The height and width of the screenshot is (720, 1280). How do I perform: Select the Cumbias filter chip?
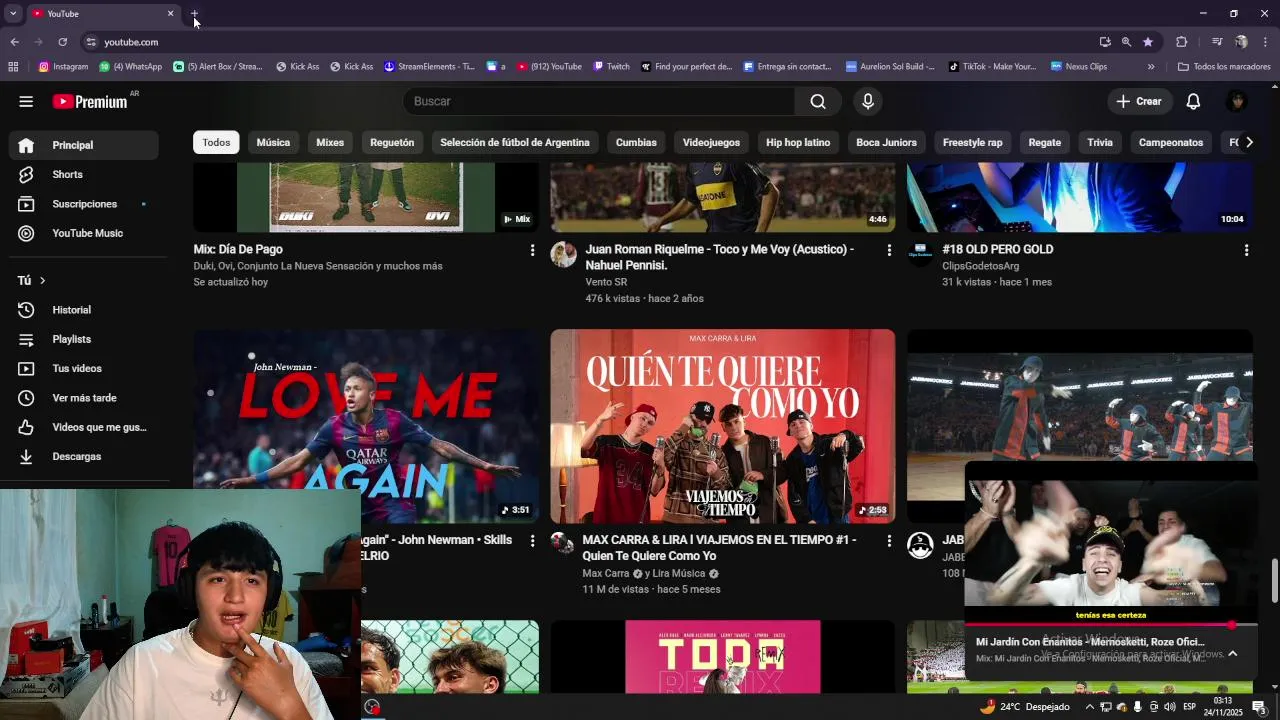[636, 142]
